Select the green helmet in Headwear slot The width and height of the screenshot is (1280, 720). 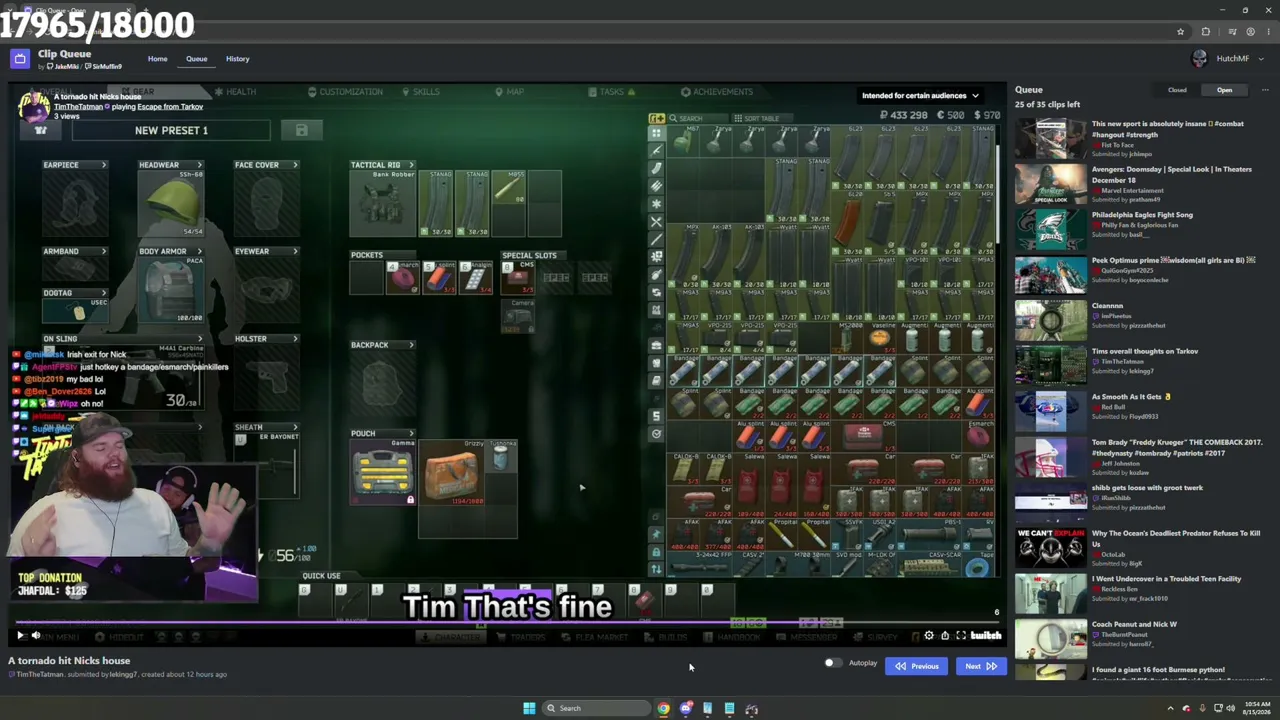172,204
